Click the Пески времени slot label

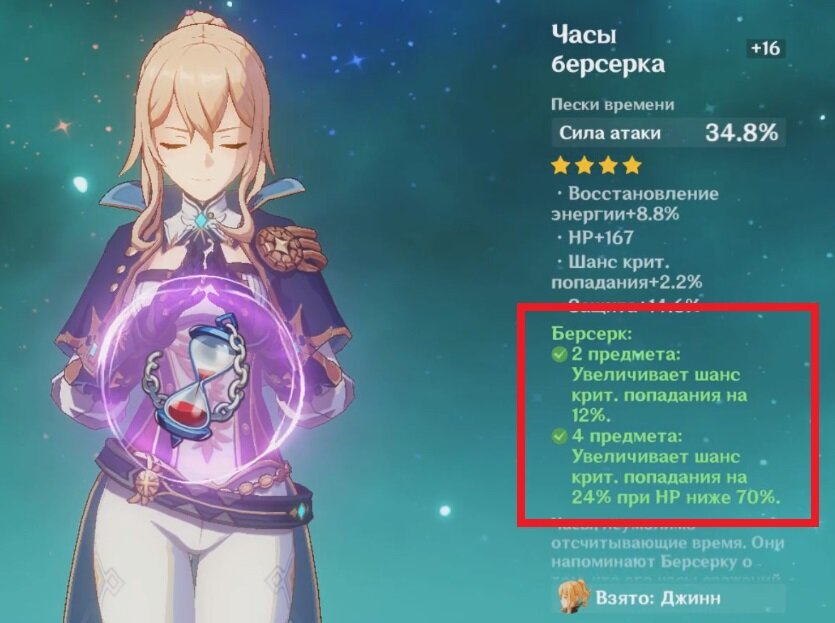[x=612, y=104]
